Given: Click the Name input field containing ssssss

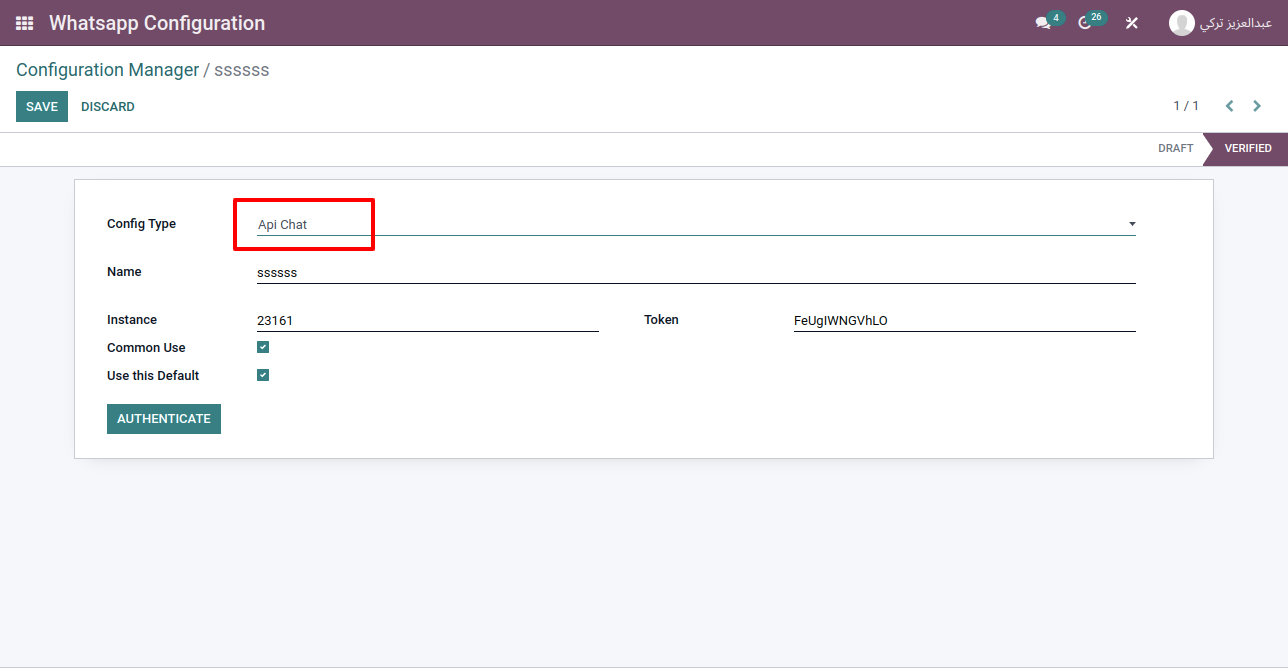Looking at the screenshot, I should pyautogui.click(x=696, y=272).
